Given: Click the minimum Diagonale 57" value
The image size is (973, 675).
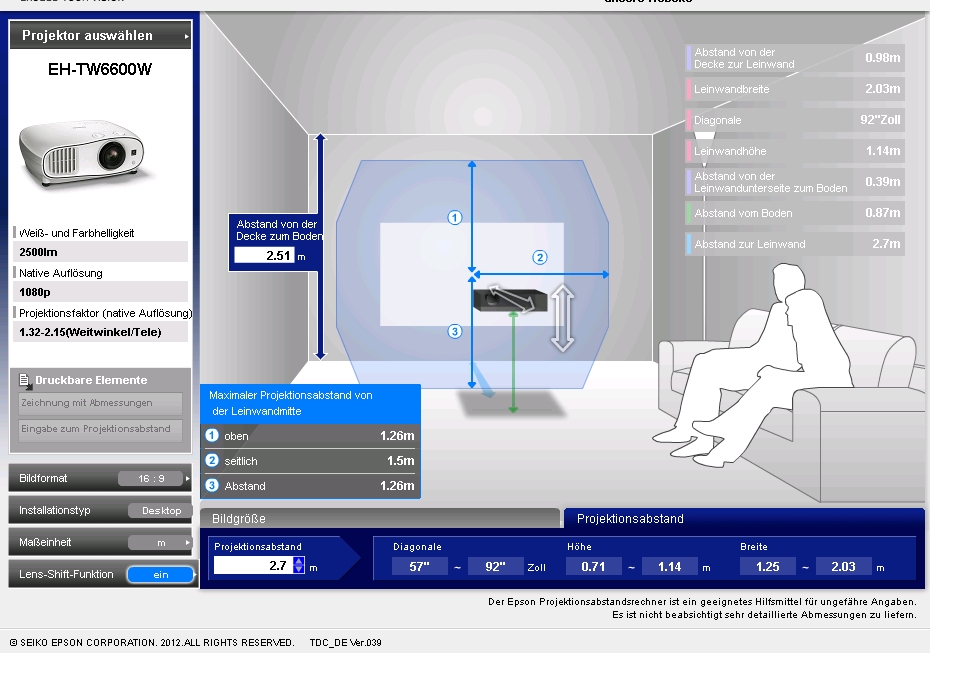Looking at the screenshot, I should tap(419, 566).
